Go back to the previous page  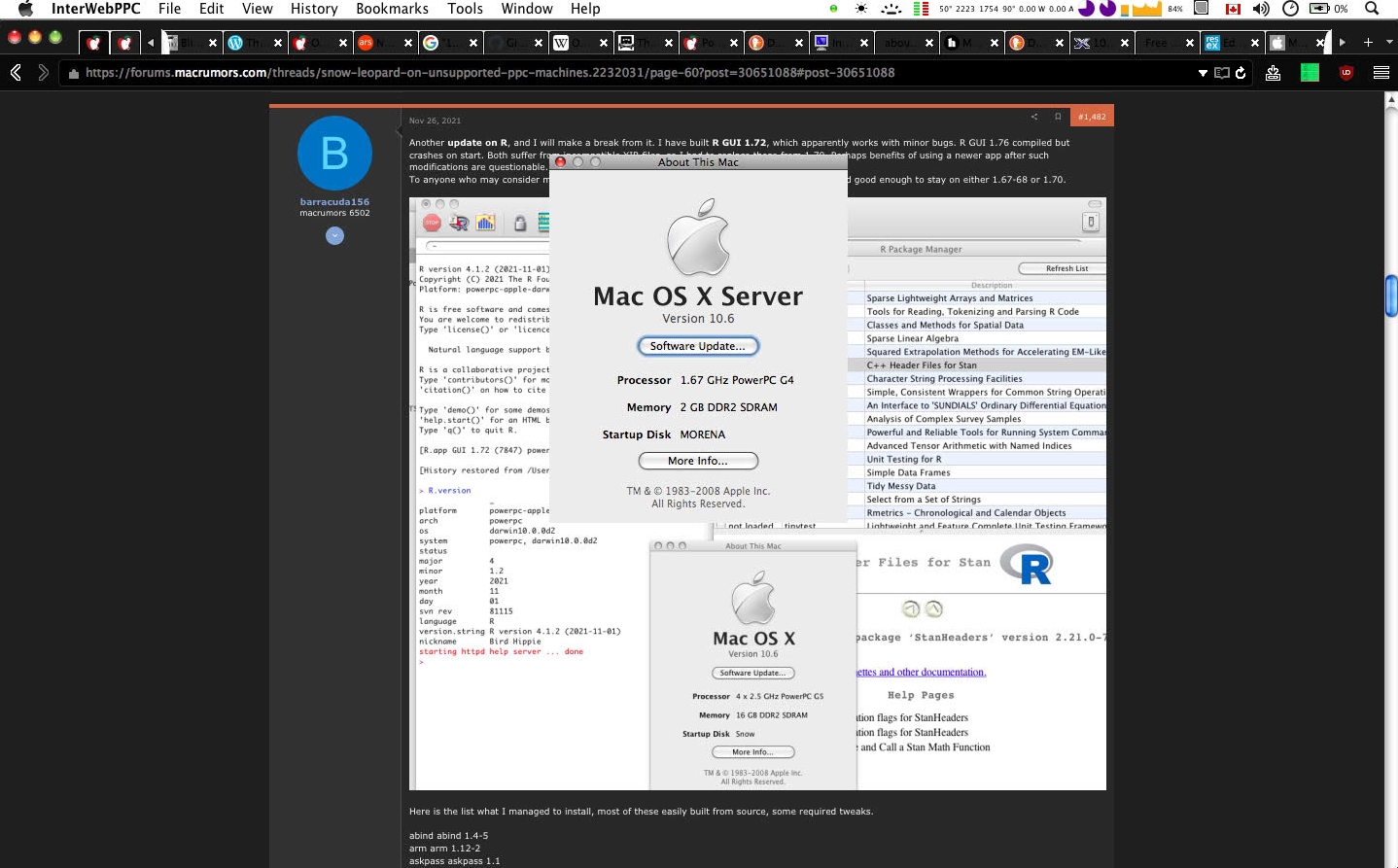pyautogui.click(x=16, y=72)
